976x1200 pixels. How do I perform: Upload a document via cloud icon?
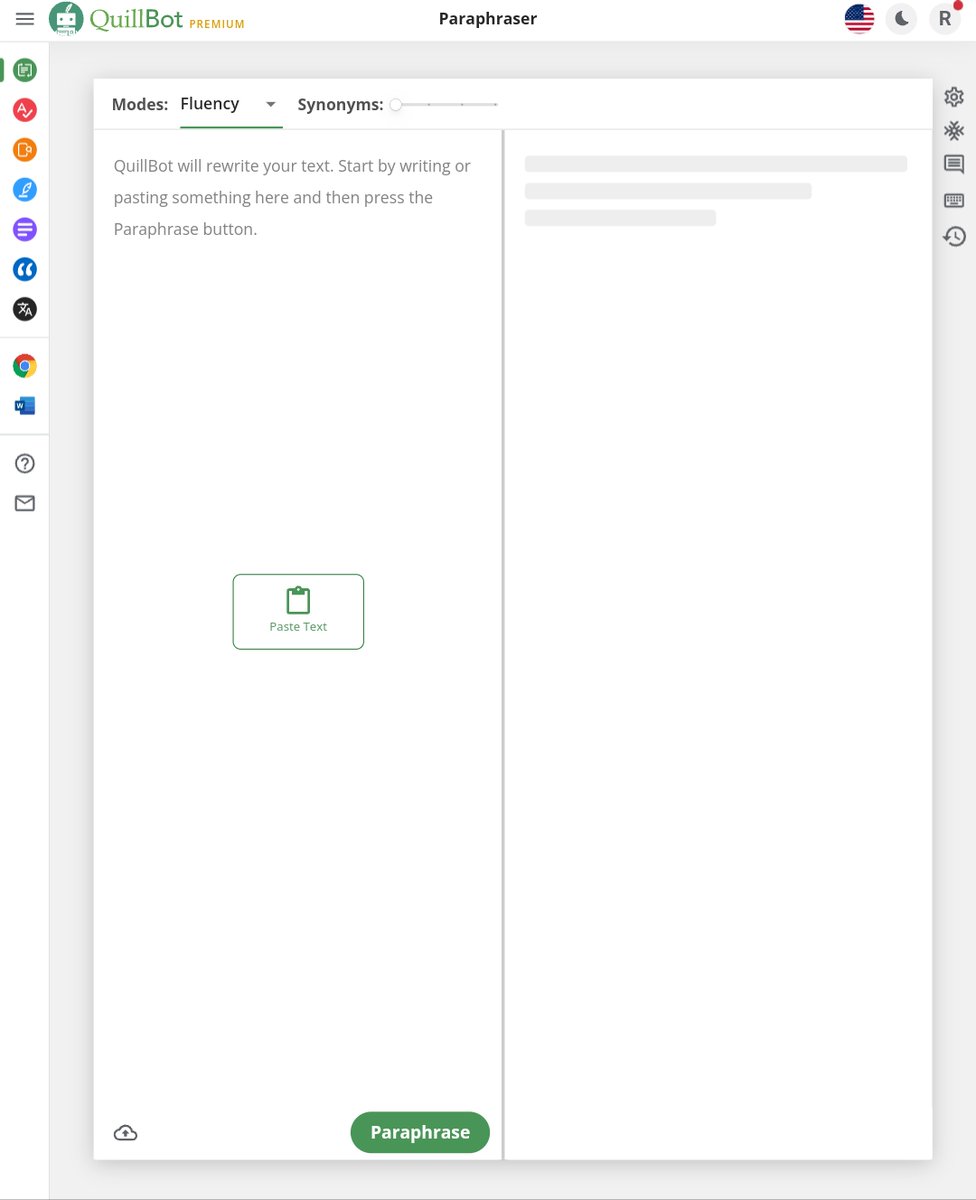click(x=126, y=1133)
